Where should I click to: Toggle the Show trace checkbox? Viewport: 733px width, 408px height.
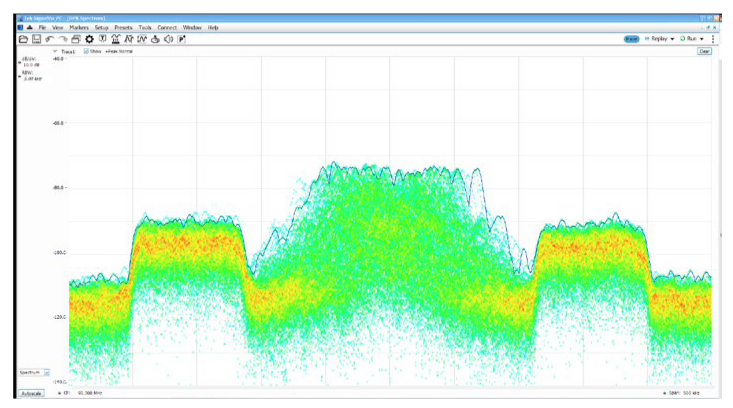(x=87, y=51)
